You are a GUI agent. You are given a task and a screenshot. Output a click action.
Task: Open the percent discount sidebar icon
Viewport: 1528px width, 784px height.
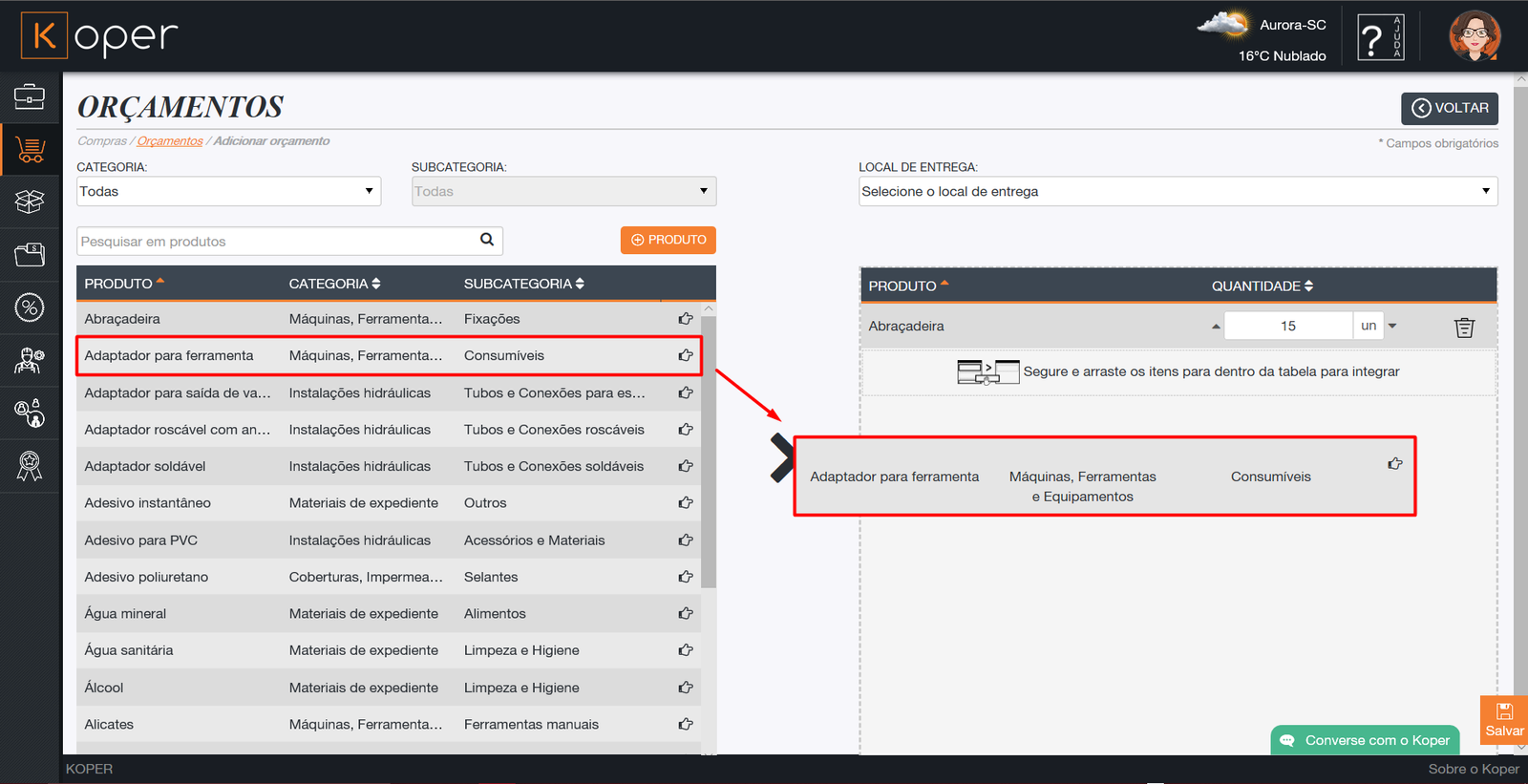[x=30, y=307]
